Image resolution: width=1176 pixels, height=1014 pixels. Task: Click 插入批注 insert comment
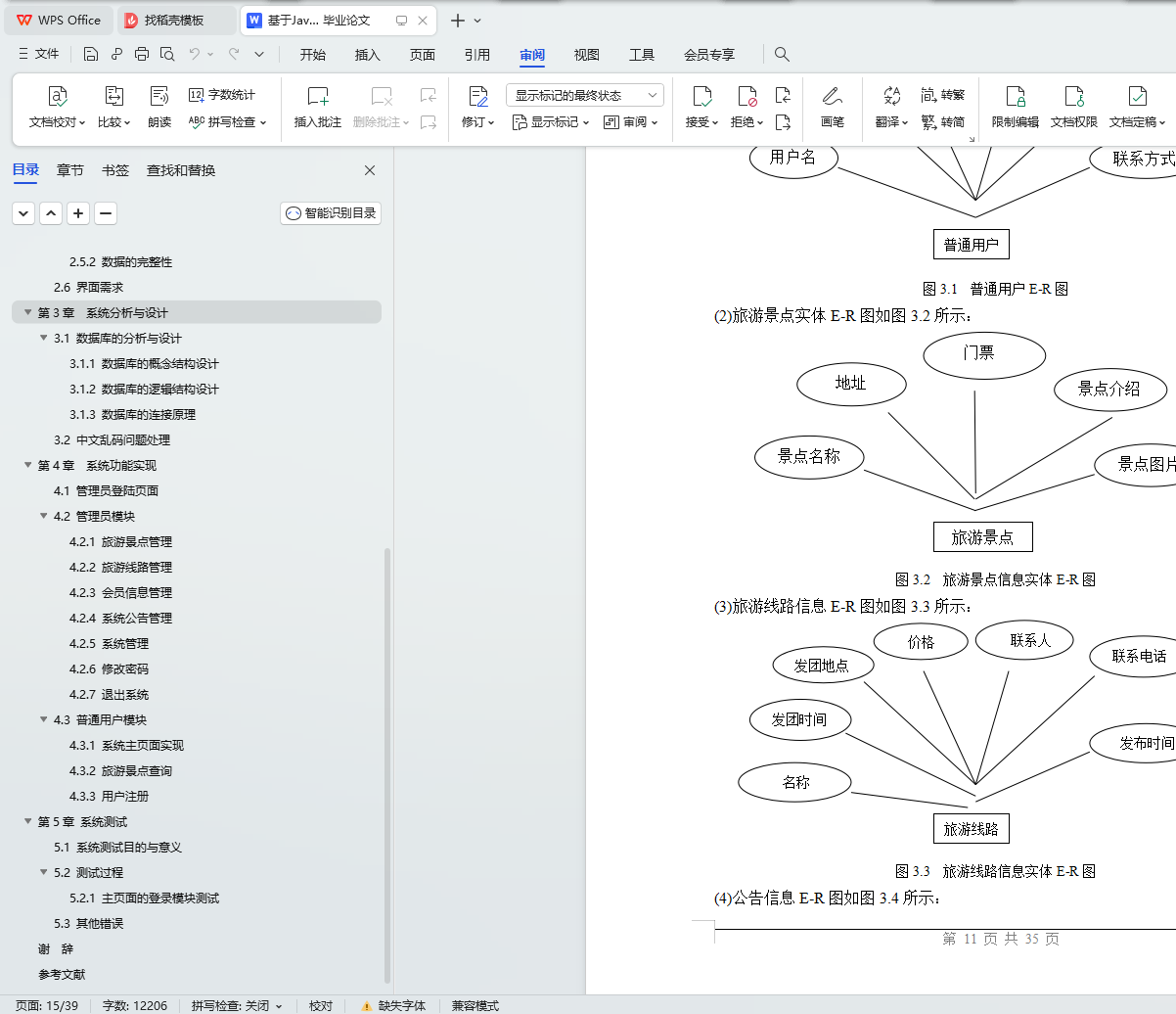pos(318,108)
